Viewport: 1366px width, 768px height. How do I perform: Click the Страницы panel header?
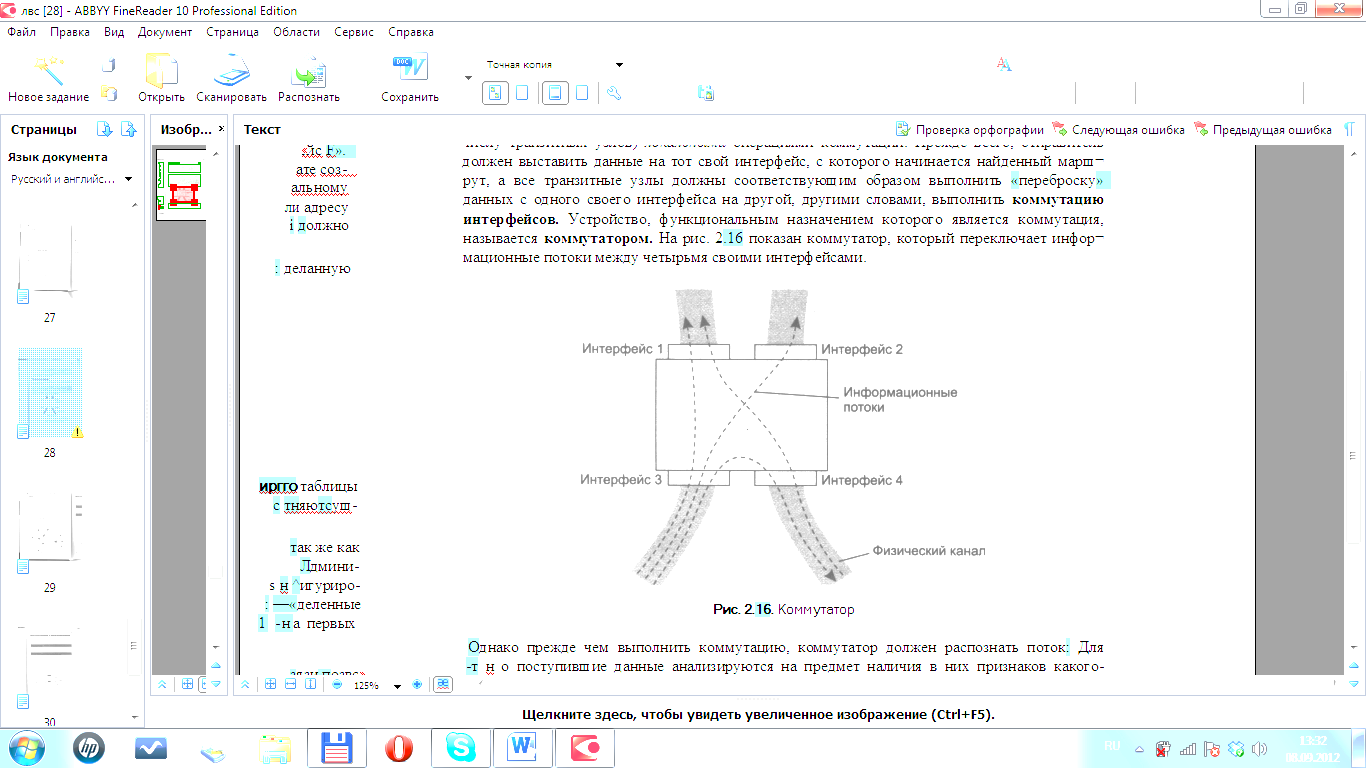click(44, 129)
